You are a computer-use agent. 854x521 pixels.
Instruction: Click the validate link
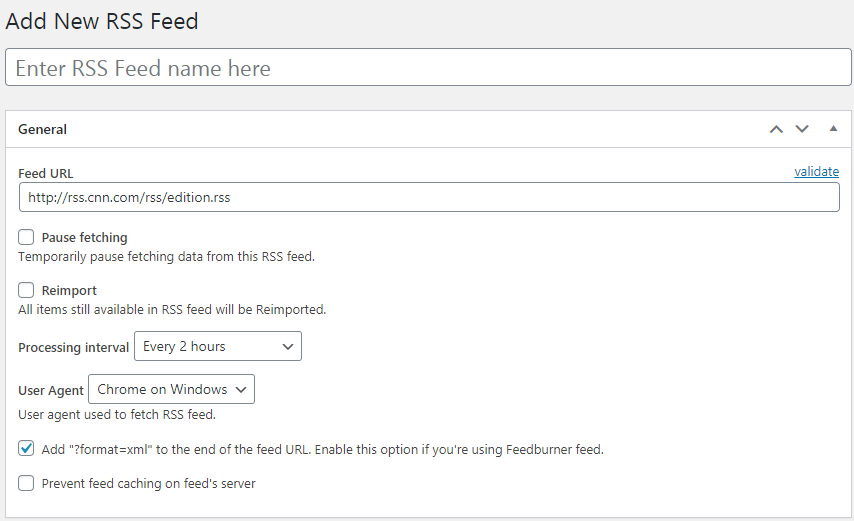pos(816,171)
